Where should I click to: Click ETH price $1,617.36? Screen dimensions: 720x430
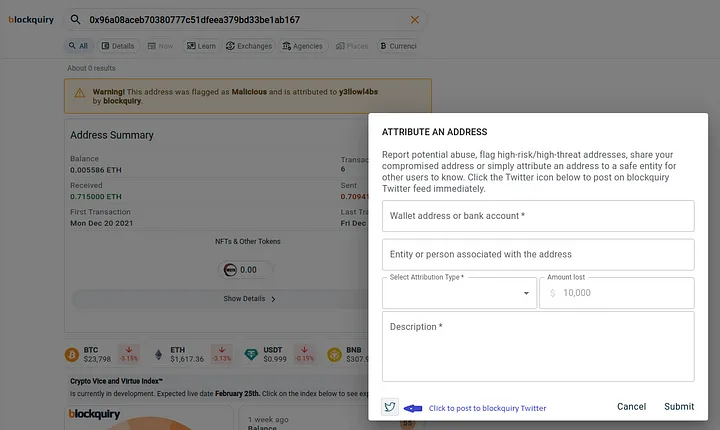[x=187, y=359]
